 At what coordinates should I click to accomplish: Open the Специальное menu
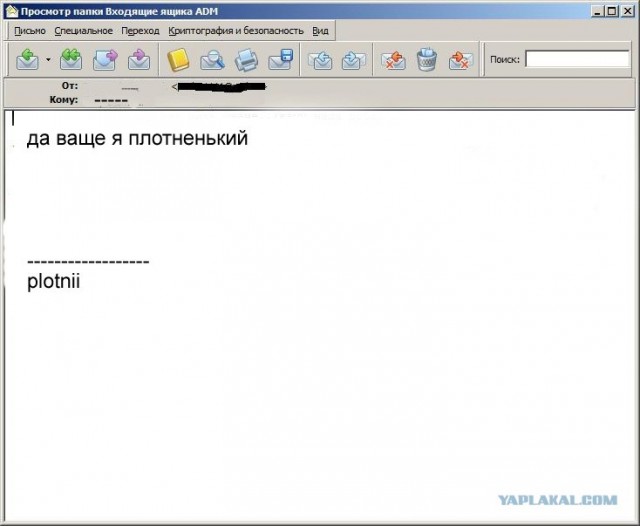[x=84, y=31]
